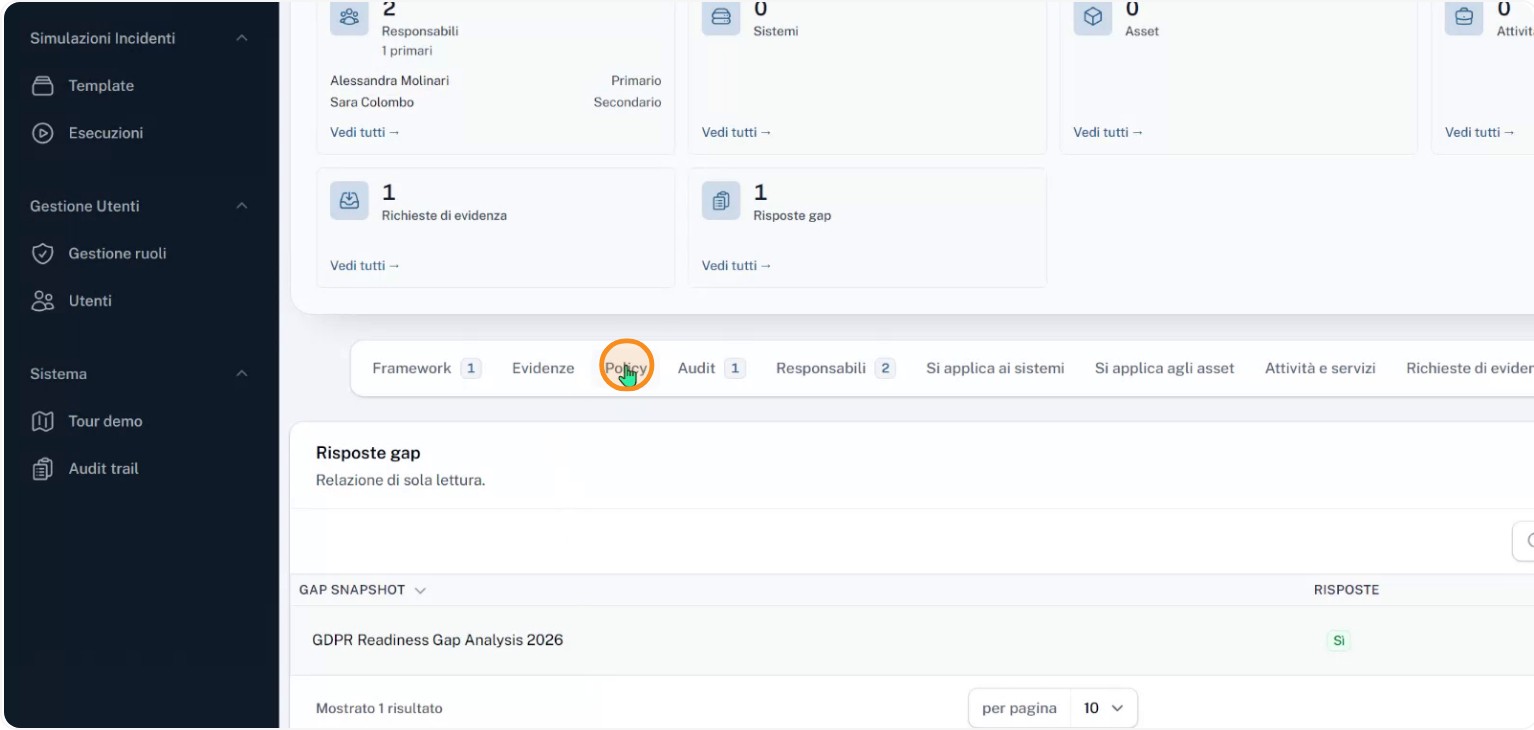Image resolution: width=1534 pixels, height=730 pixels.
Task: Click the Mostrato 1 risultato text
Action: [379, 708]
